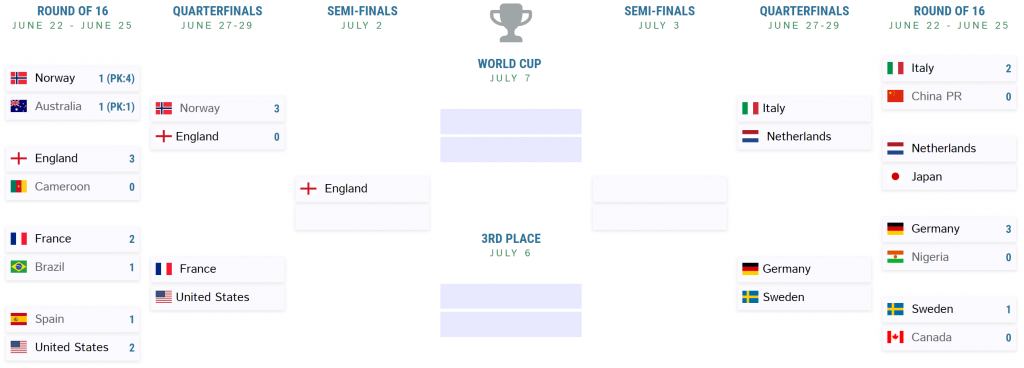
Task: Click the Cameroon flag icon
Action: (19, 187)
